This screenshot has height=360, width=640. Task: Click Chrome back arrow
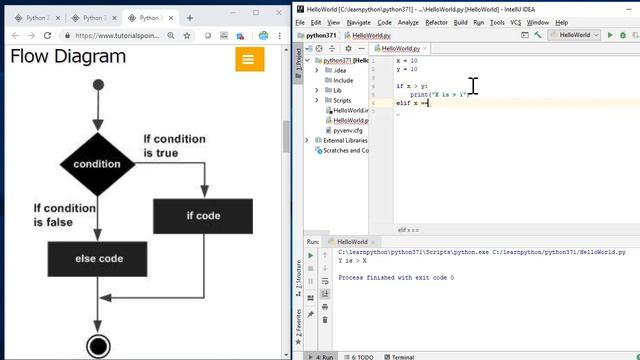click(16, 36)
